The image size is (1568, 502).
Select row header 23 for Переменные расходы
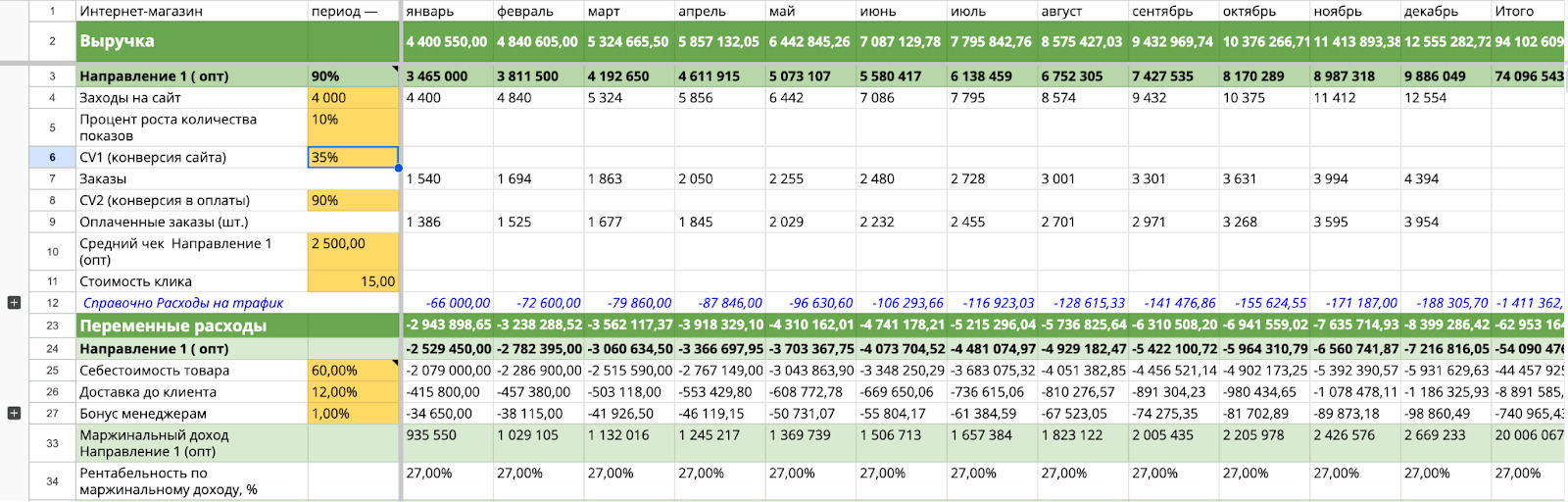[x=52, y=326]
